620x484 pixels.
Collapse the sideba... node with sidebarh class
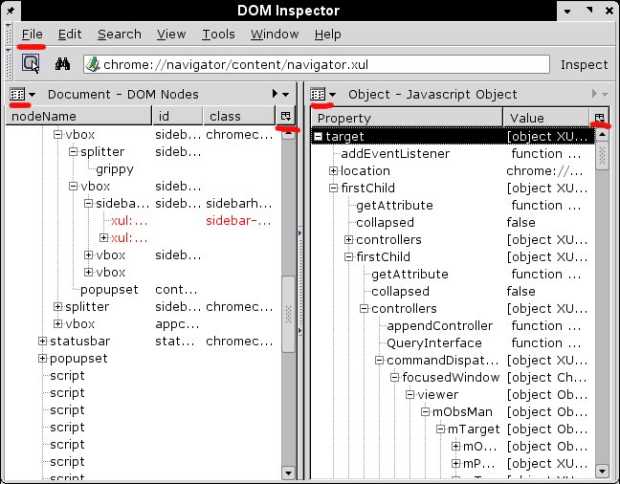(x=88, y=204)
